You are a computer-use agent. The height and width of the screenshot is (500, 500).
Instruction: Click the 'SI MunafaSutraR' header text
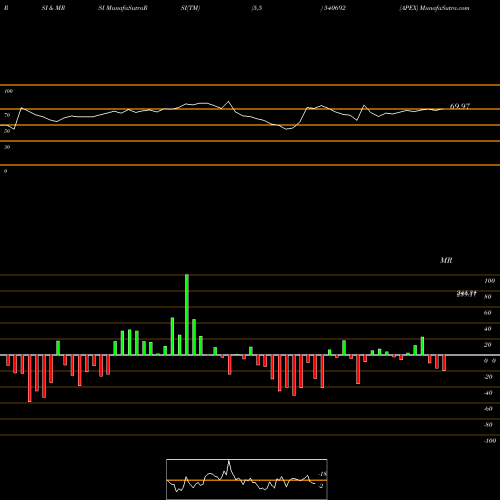point(123,8)
